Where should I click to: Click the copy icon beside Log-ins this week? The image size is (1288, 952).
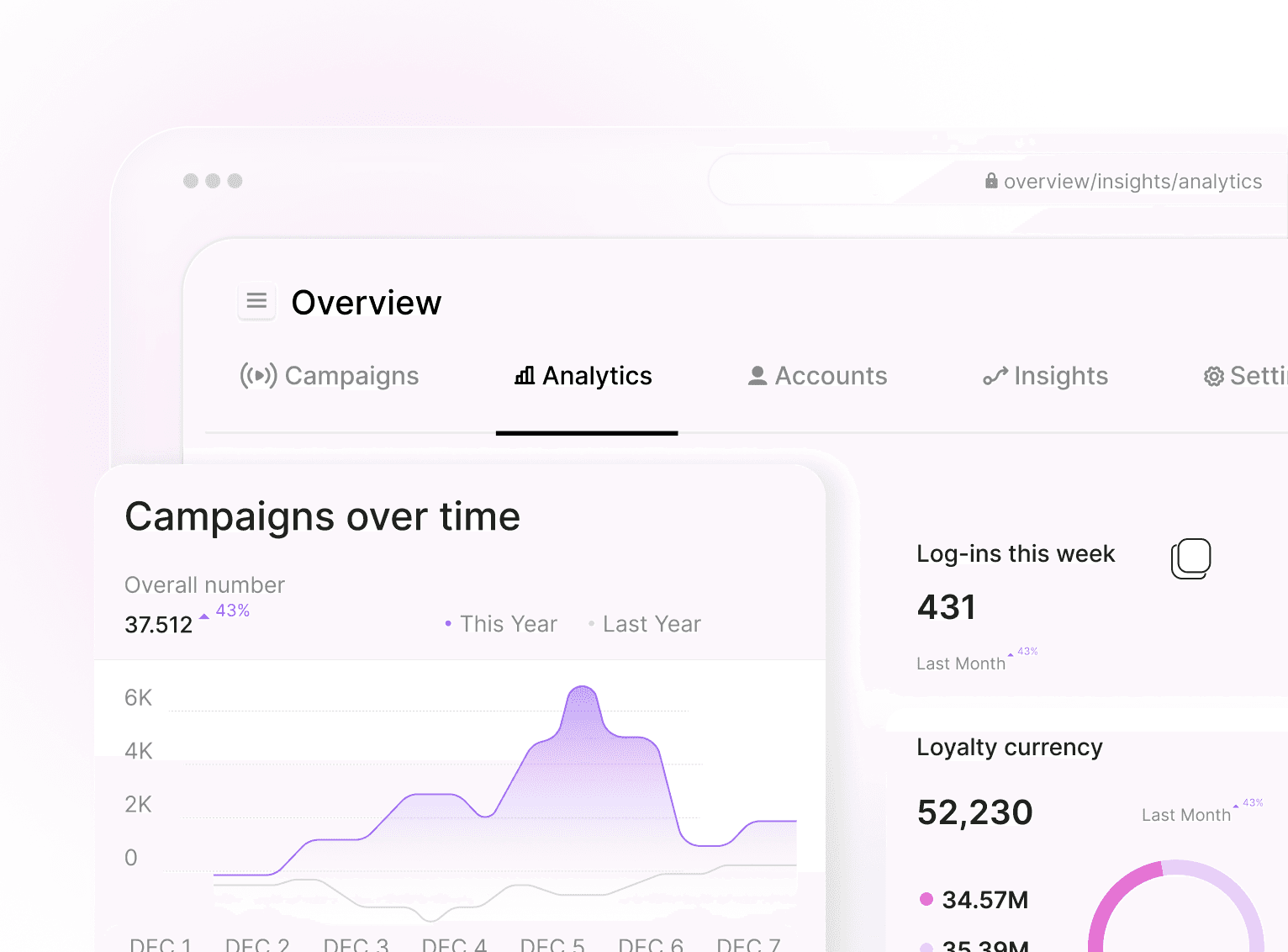pos(1191,558)
